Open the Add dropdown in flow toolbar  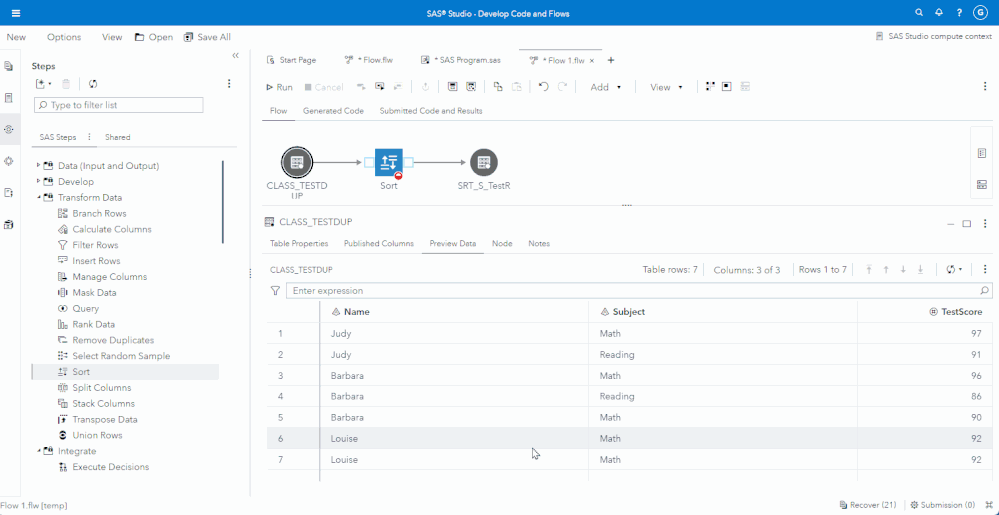(605, 87)
